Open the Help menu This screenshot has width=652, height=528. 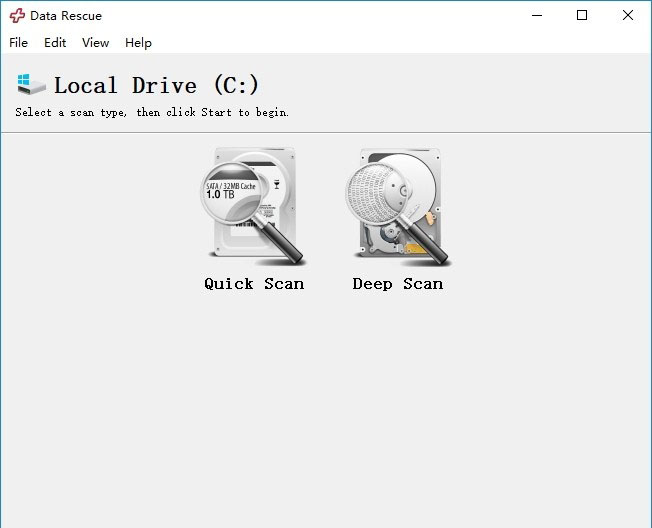point(138,42)
